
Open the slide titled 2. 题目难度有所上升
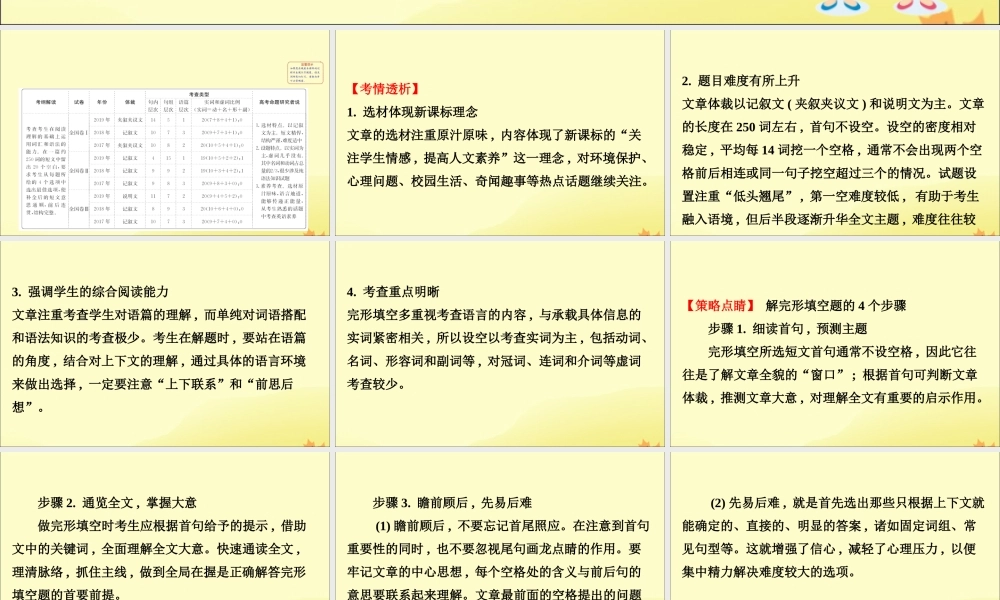(835, 133)
